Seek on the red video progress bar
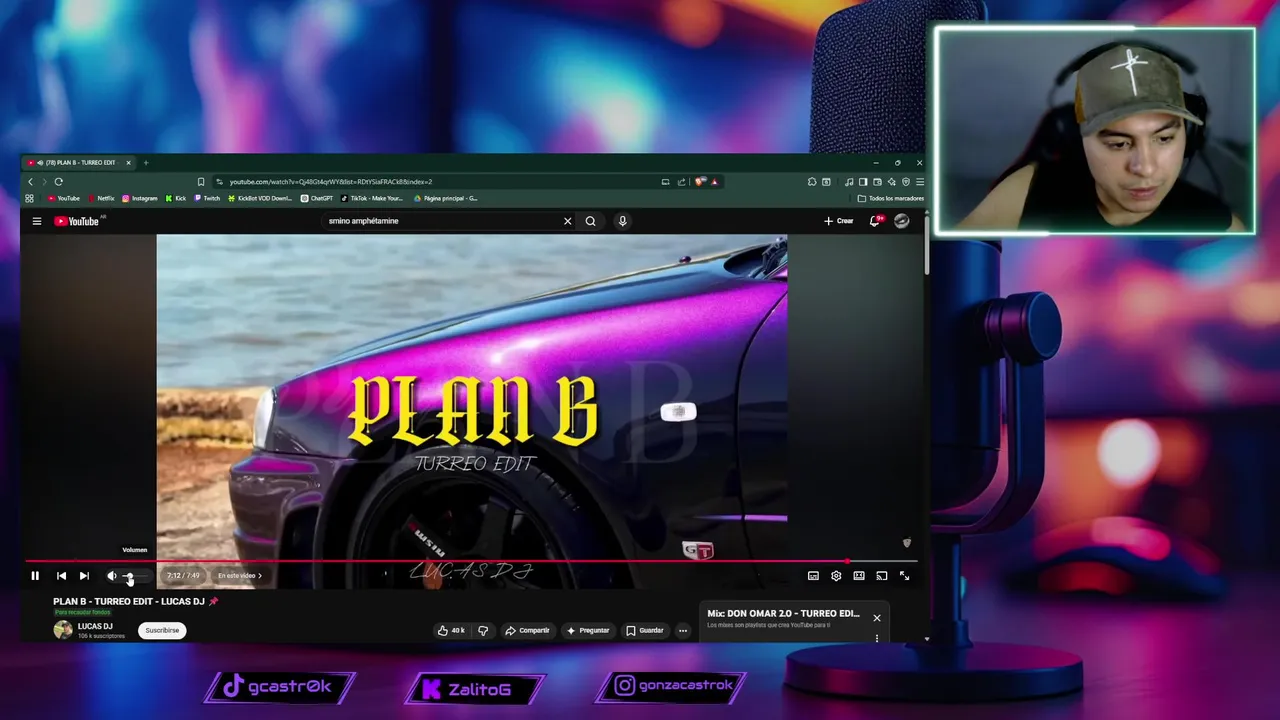The width and height of the screenshot is (1280, 720). pyautogui.click(x=471, y=562)
